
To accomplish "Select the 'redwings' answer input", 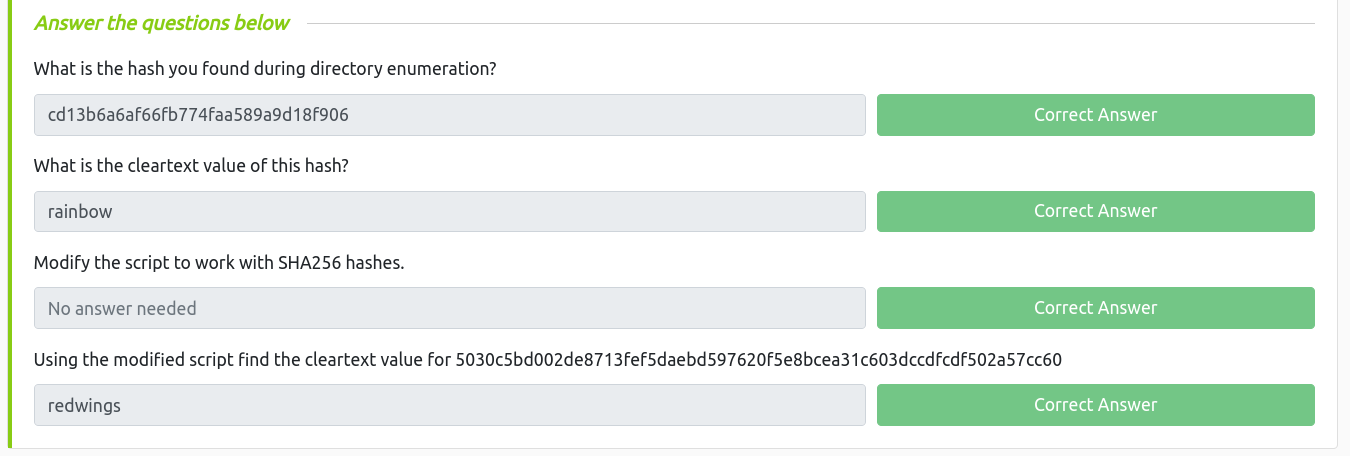I will pyautogui.click(x=449, y=404).
